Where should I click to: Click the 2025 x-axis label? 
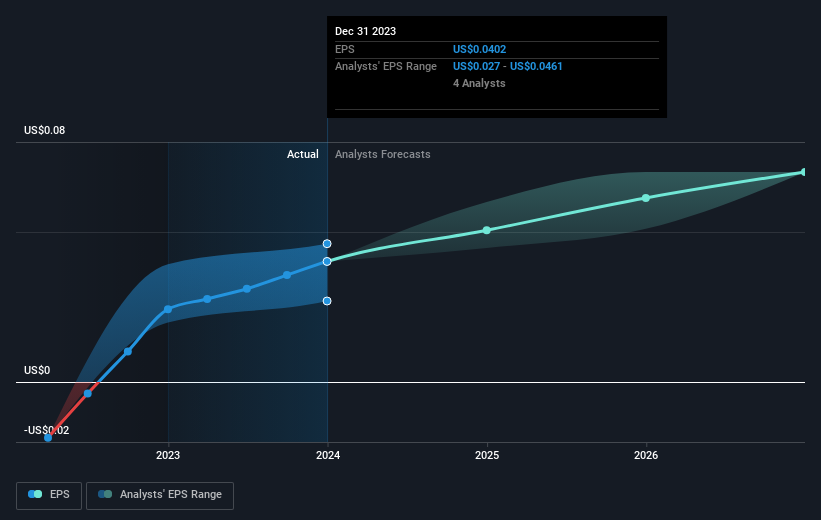point(487,456)
